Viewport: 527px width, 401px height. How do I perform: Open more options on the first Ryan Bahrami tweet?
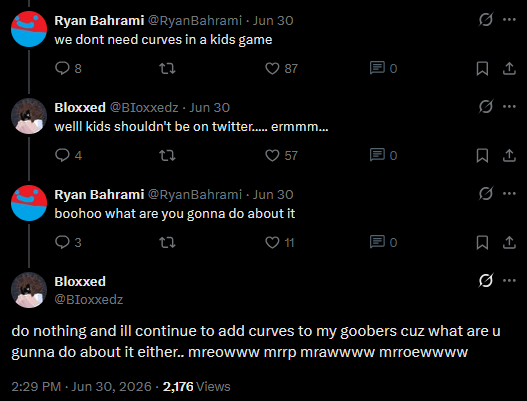click(509, 19)
